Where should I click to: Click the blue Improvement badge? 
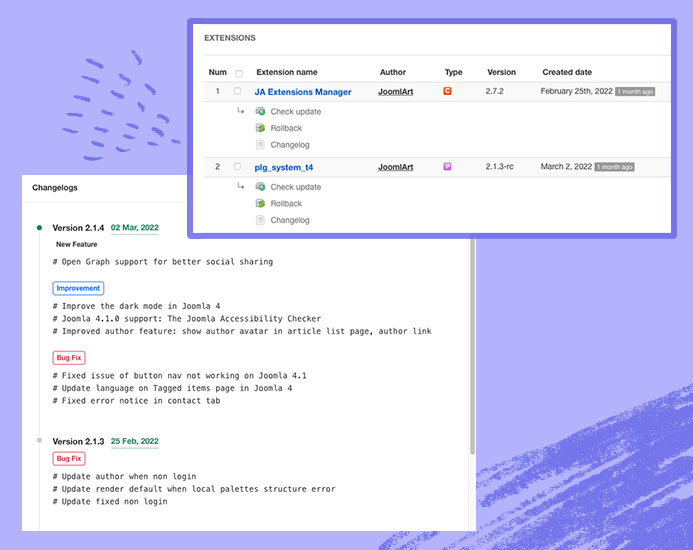coord(78,288)
